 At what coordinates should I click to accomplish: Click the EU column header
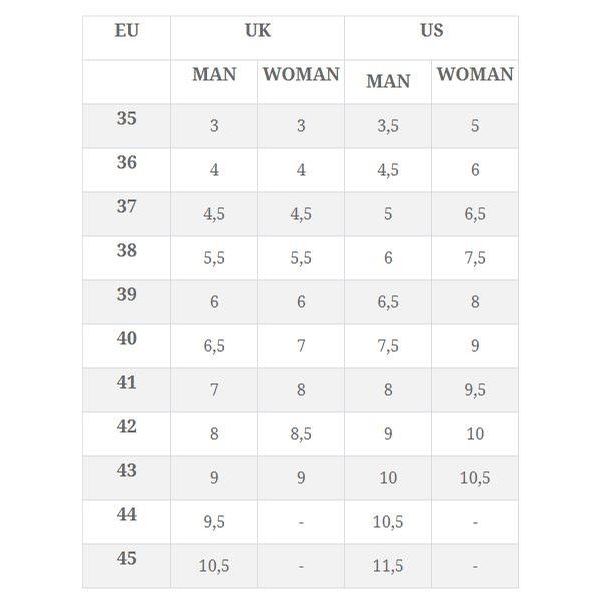coord(126,30)
